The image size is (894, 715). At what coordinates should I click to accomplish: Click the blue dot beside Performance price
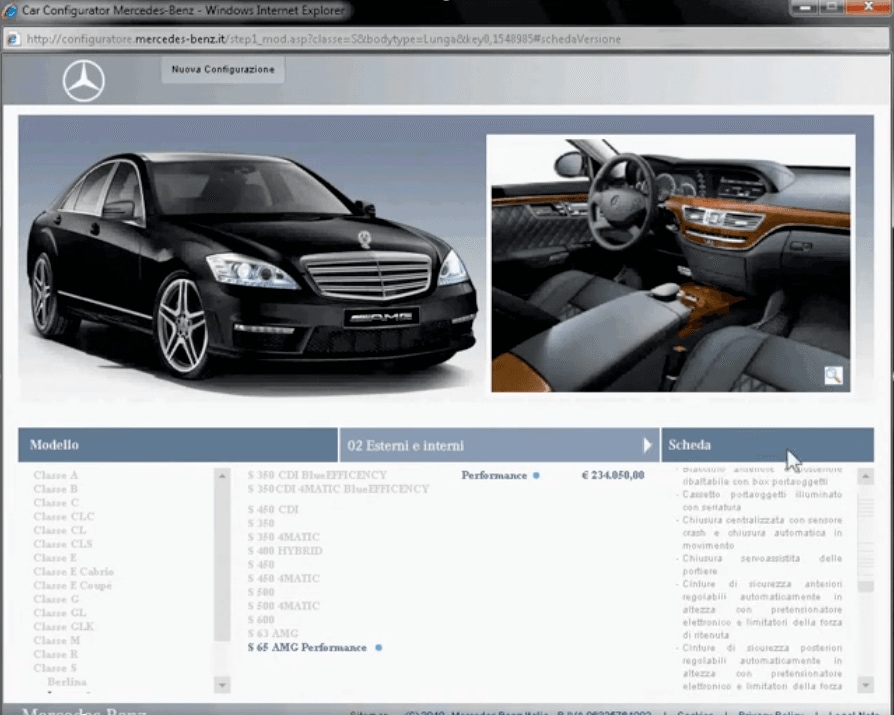[x=536, y=476]
